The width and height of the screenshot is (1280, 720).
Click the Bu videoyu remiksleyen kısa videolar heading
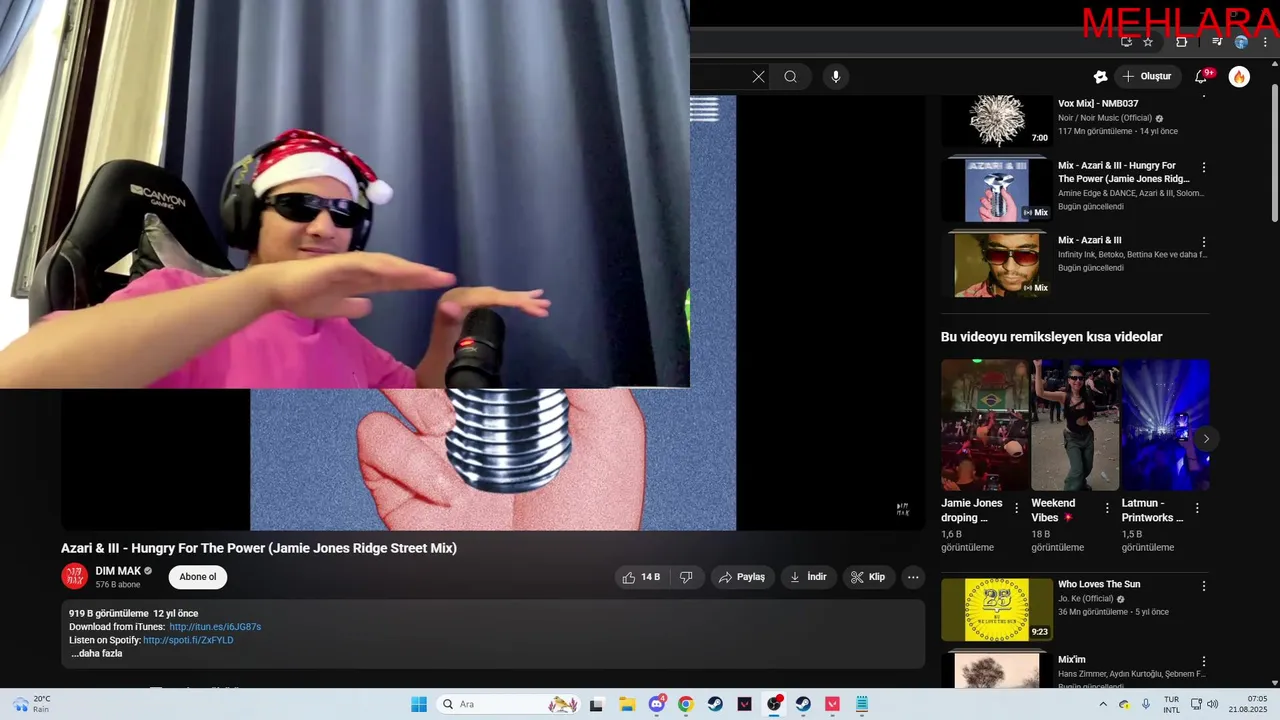[x=1051, y=337]
